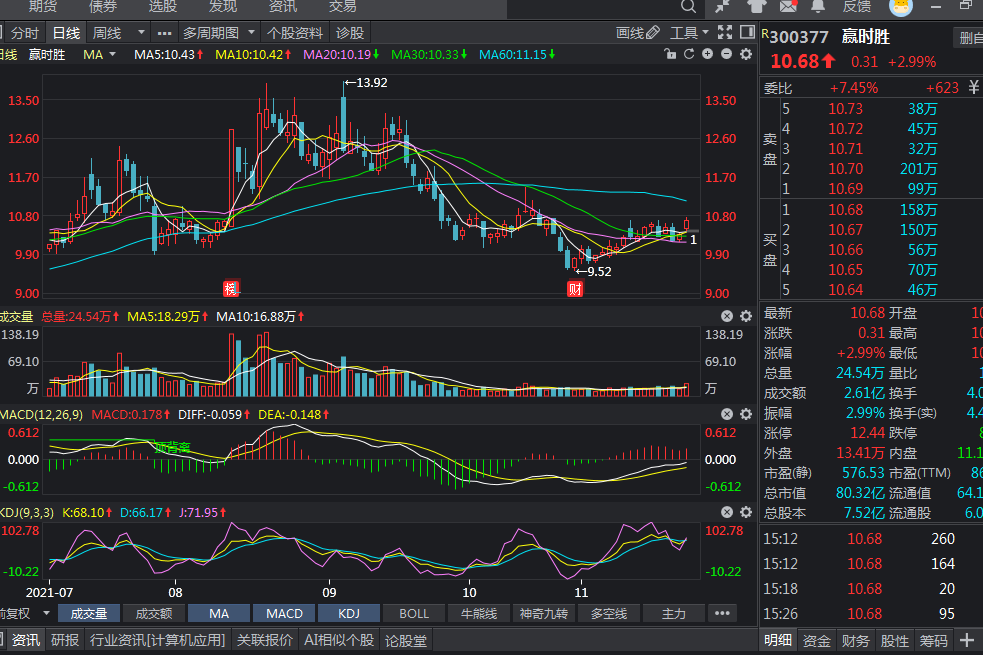Open the notification bell

pyautogui.click(x=818, y=6)
